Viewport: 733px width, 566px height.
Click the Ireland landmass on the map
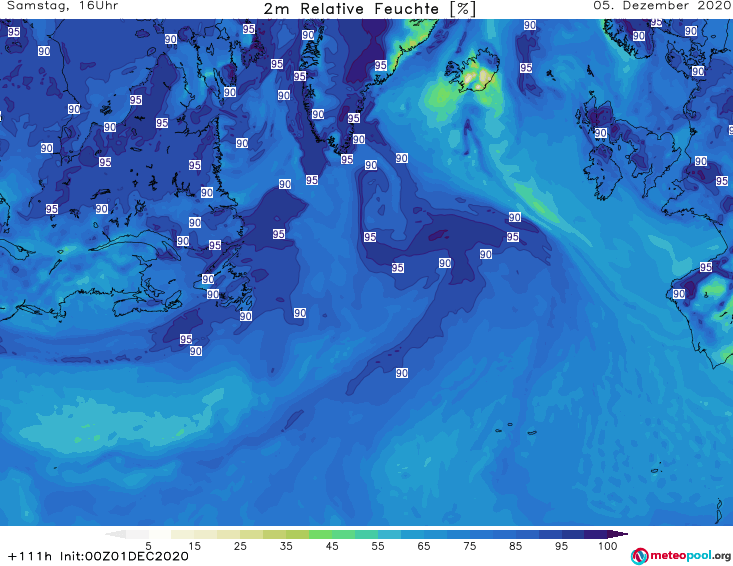603,171
